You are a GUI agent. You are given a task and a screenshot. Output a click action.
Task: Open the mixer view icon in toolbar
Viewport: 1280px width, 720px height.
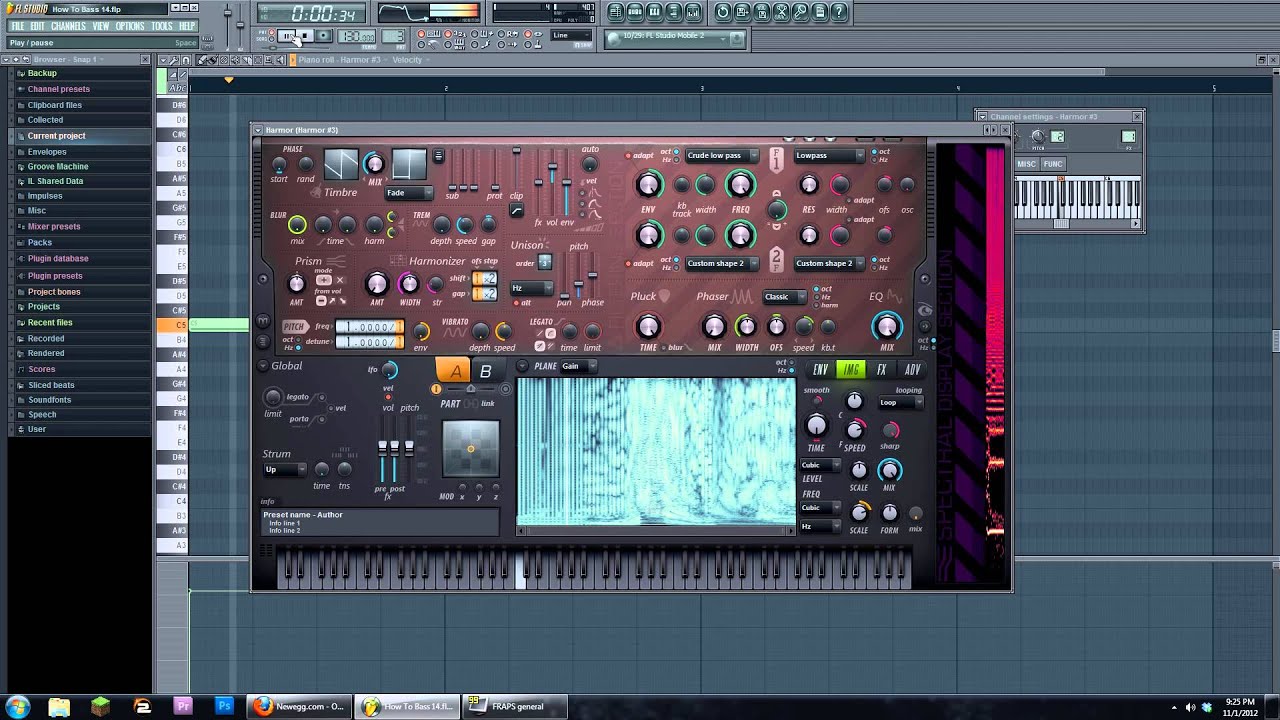click(x=692, y=12)
